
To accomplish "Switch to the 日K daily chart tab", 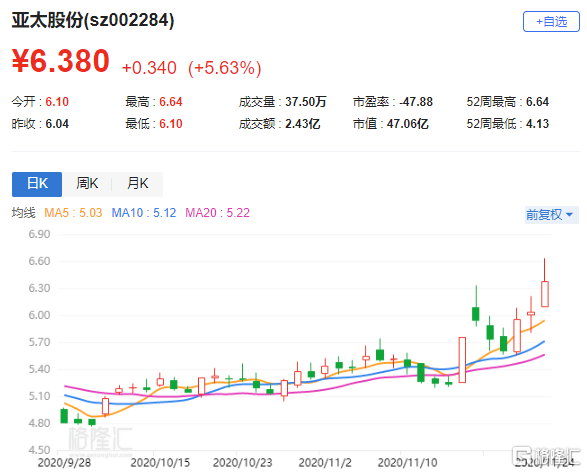I will tap(37, 184).
